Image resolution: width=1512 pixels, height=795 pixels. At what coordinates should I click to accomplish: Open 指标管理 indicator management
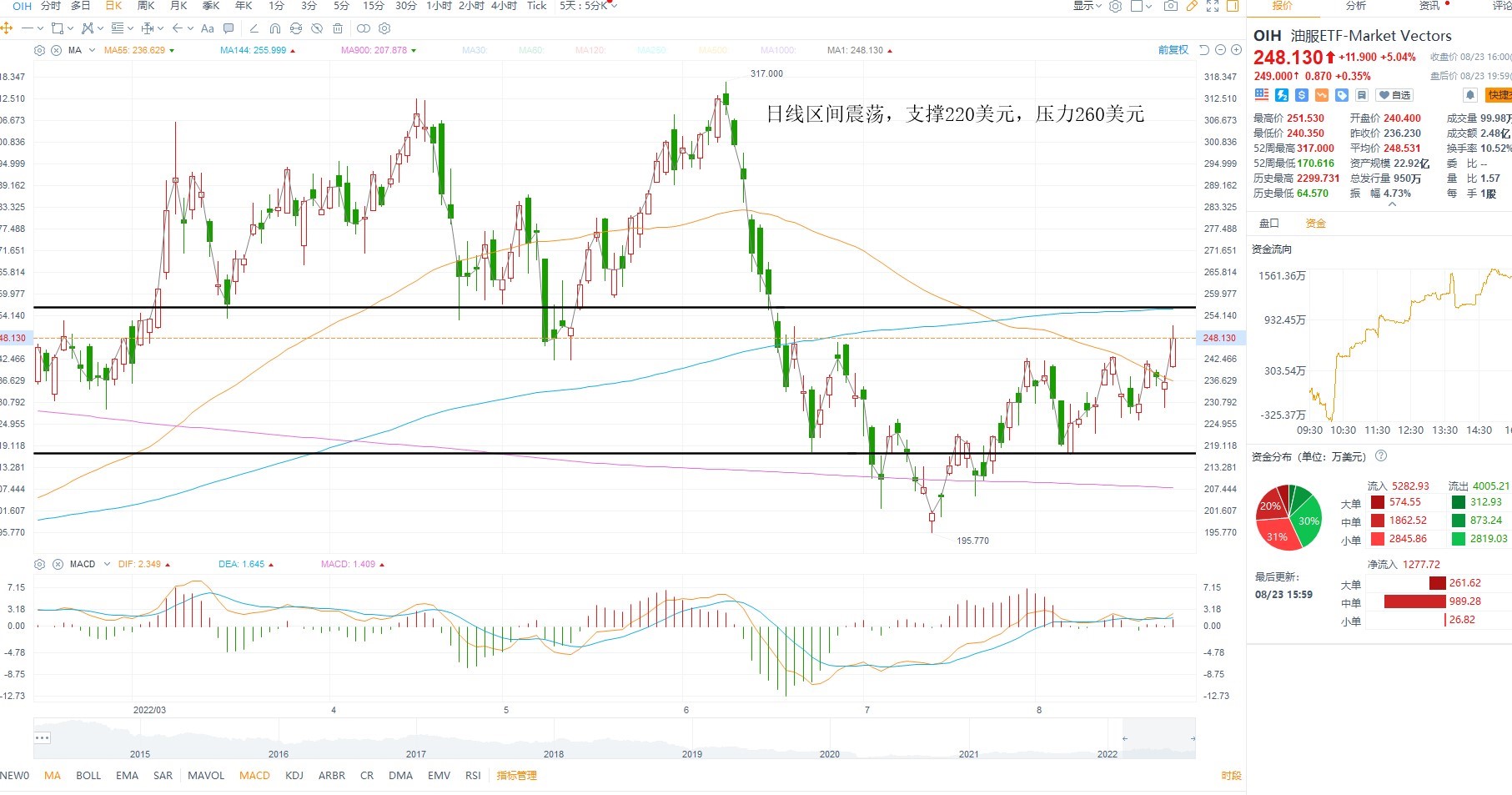coord(516,776)
